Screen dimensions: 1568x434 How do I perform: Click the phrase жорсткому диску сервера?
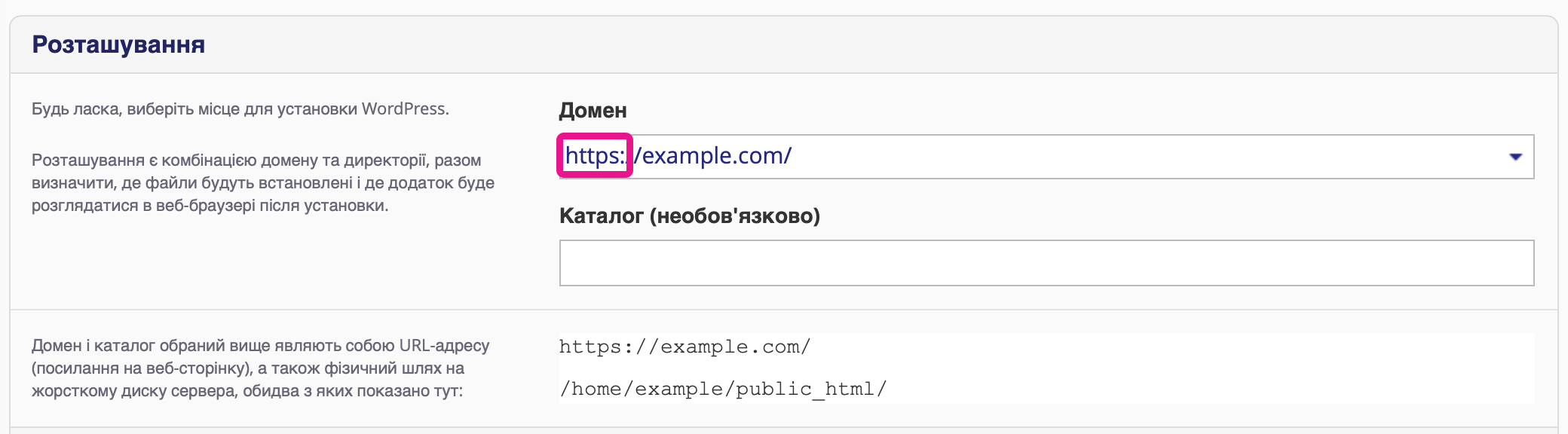[x=133, y=391]
